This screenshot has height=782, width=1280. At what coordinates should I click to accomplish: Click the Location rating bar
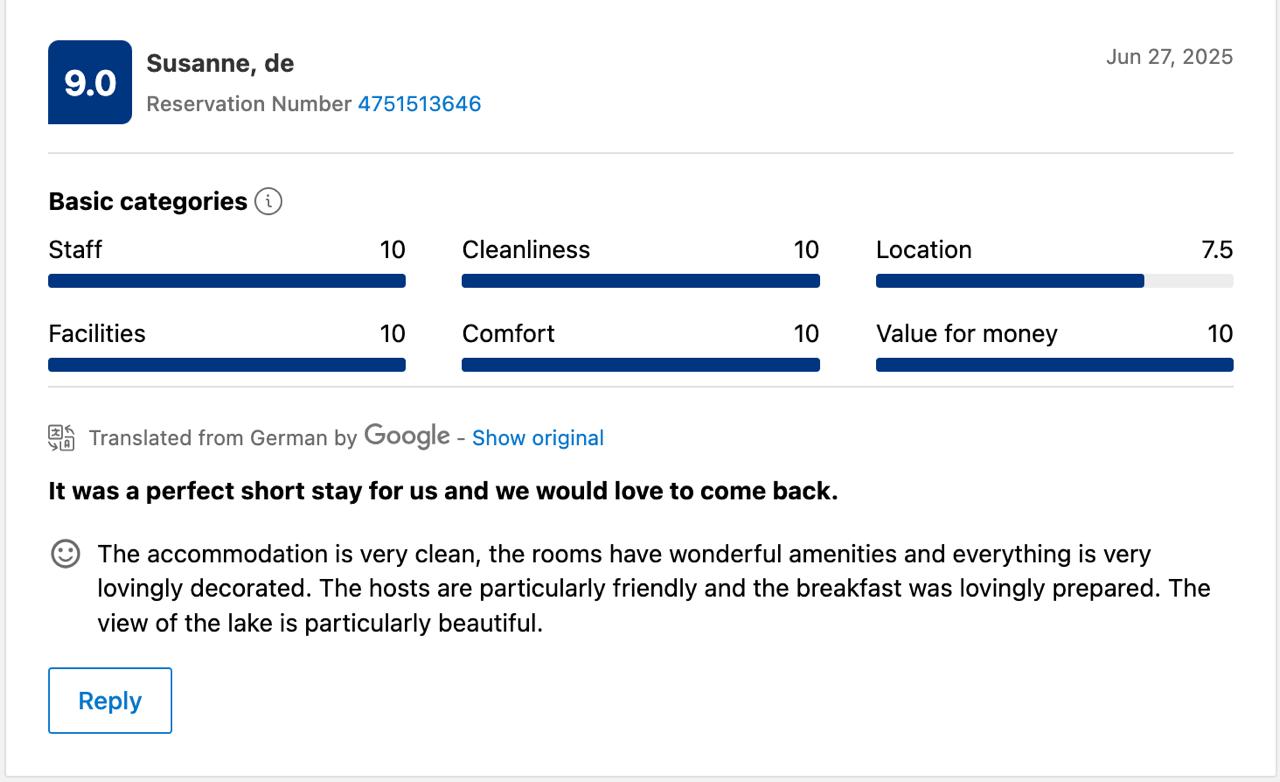tap(1055, 281)
